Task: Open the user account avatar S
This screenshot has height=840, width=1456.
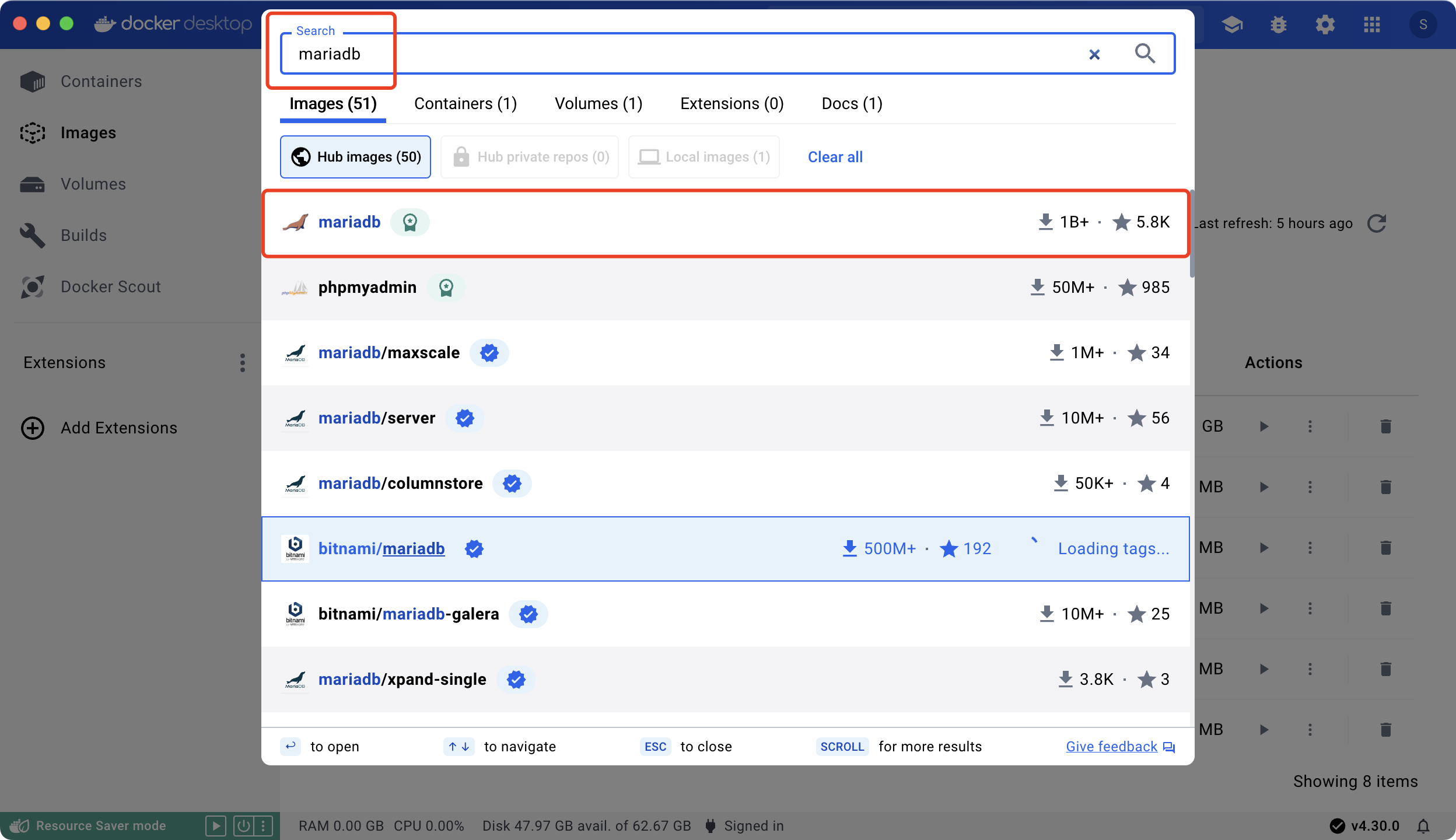Action: (x=1423, y=24)
